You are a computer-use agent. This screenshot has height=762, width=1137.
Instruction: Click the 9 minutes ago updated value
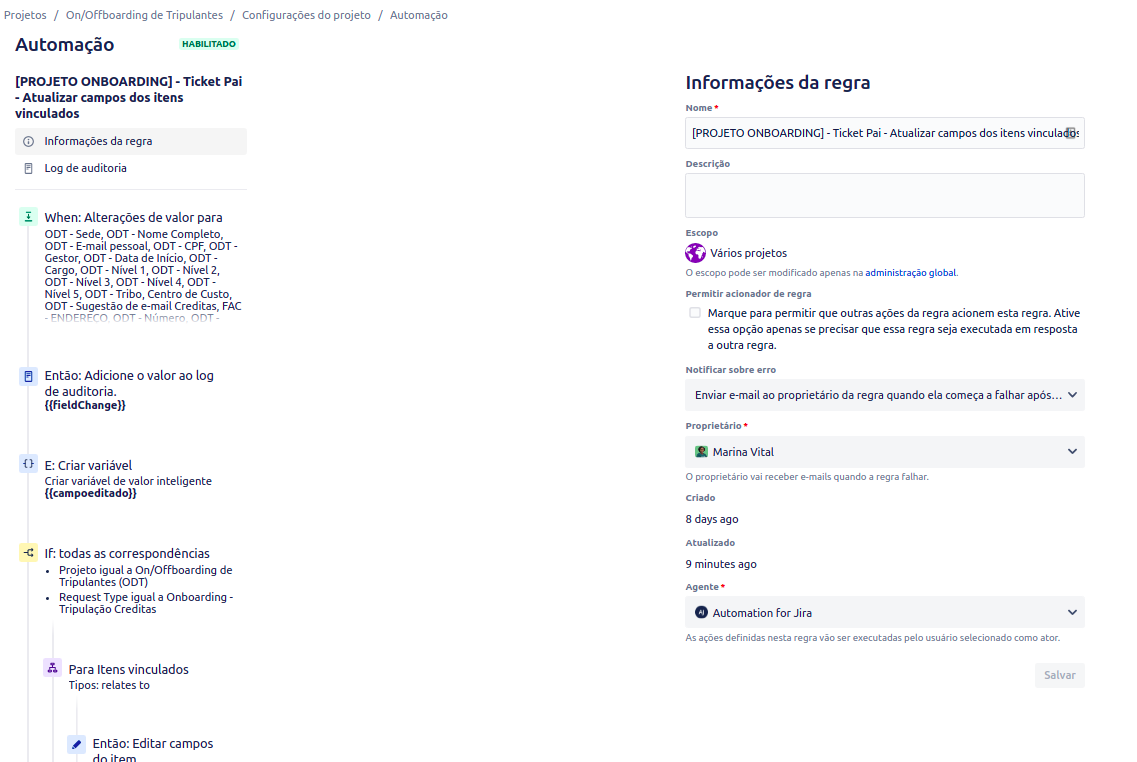[721, 564]
